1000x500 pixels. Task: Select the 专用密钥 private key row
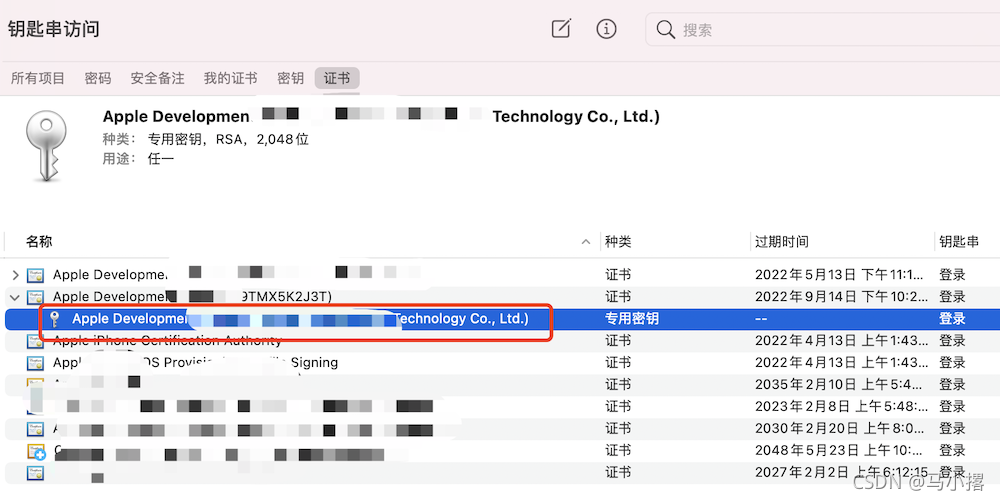point(503,319)
